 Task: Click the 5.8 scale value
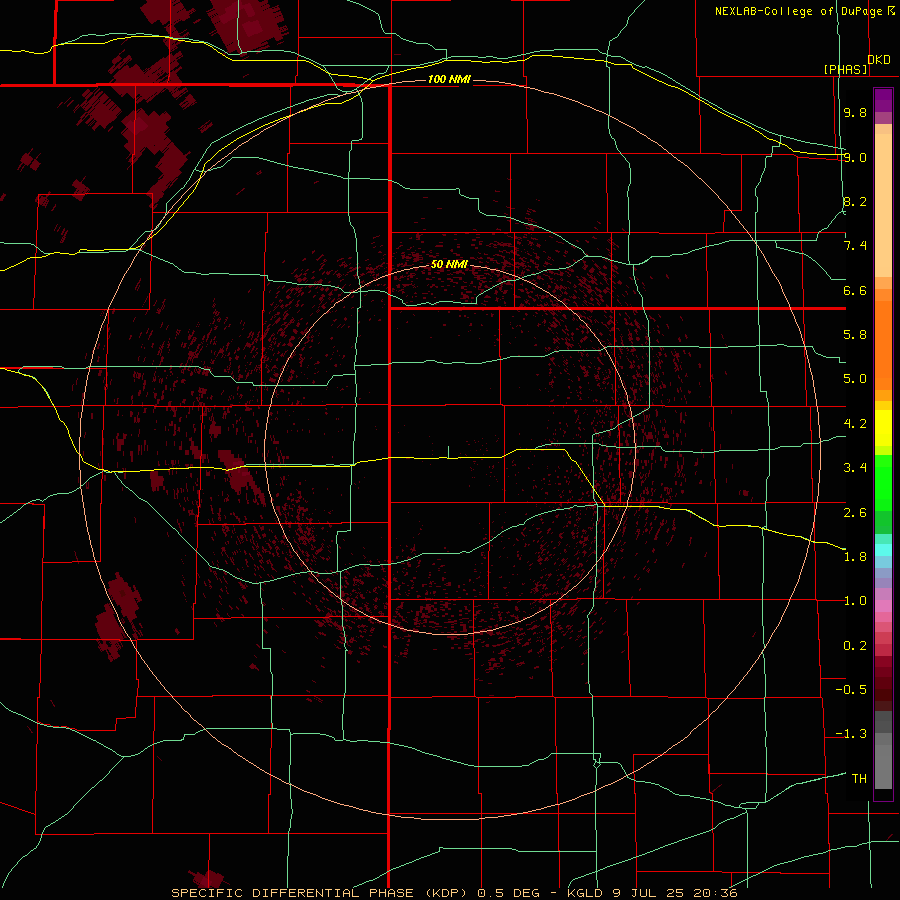pos(855,335)
